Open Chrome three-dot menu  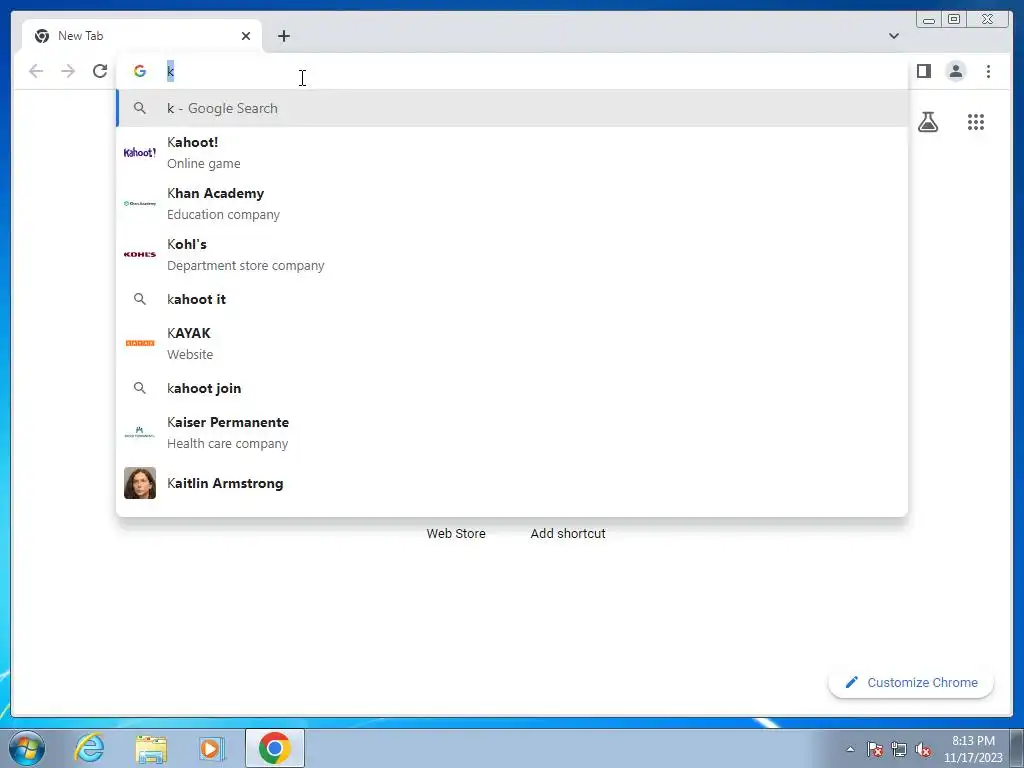coord(988,71)
